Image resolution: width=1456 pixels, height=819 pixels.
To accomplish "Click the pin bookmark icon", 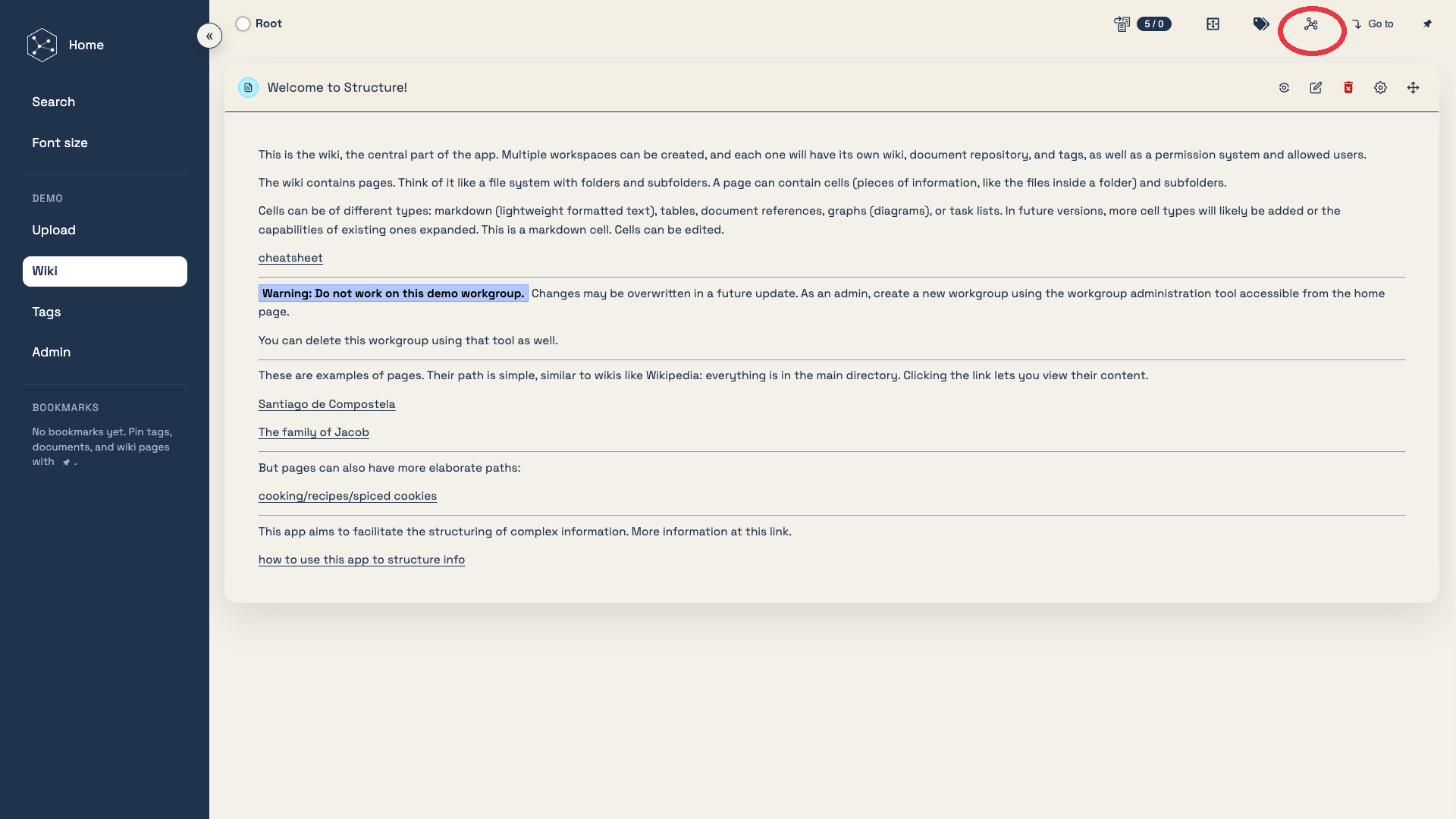I will pyautogui.click(x=1427, y=24).
